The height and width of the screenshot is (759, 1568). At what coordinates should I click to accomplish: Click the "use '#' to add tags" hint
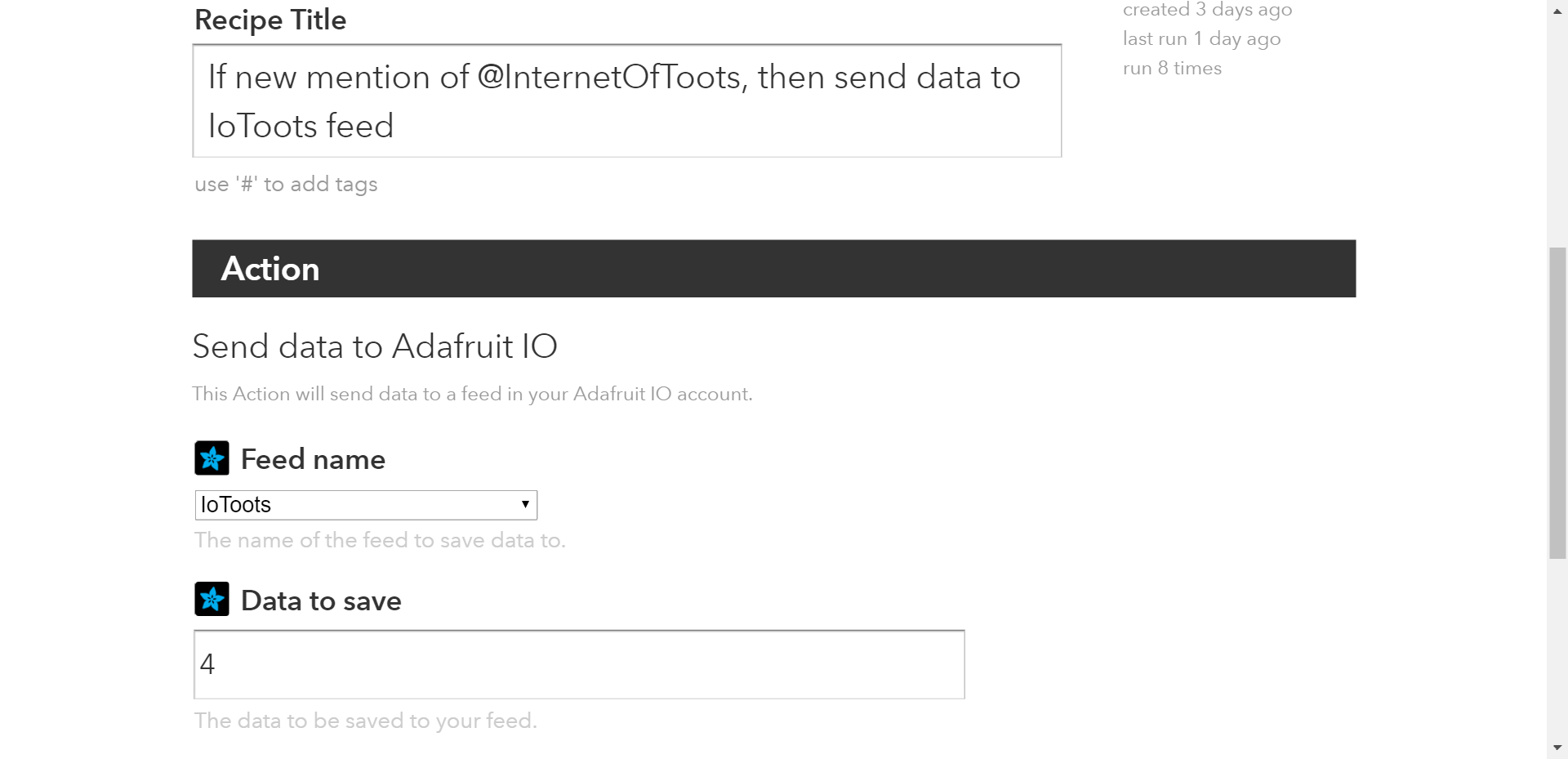286,185
